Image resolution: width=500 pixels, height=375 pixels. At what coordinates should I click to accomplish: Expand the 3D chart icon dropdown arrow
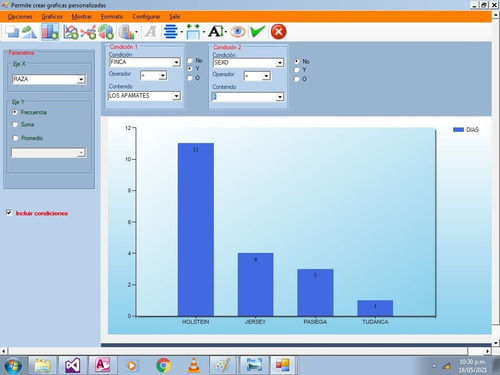[136, 32]
